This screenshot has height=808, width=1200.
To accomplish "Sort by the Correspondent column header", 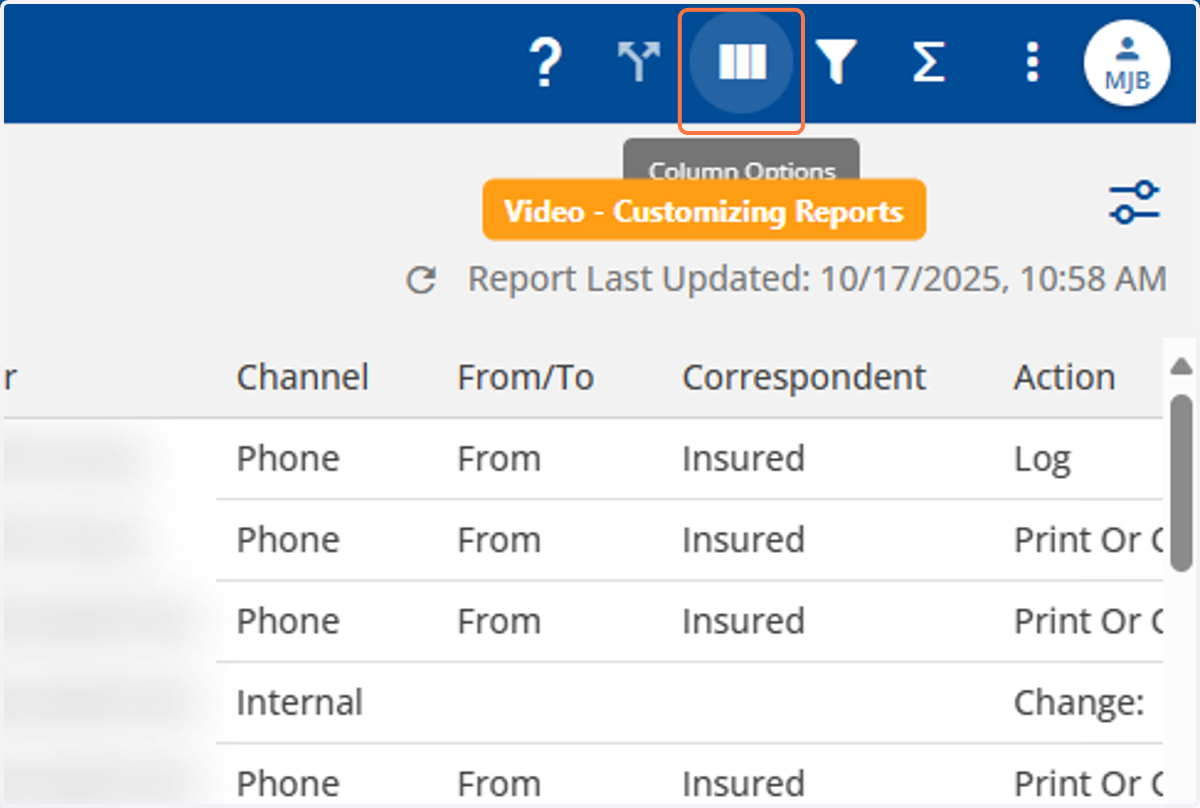I will point(804,378).
